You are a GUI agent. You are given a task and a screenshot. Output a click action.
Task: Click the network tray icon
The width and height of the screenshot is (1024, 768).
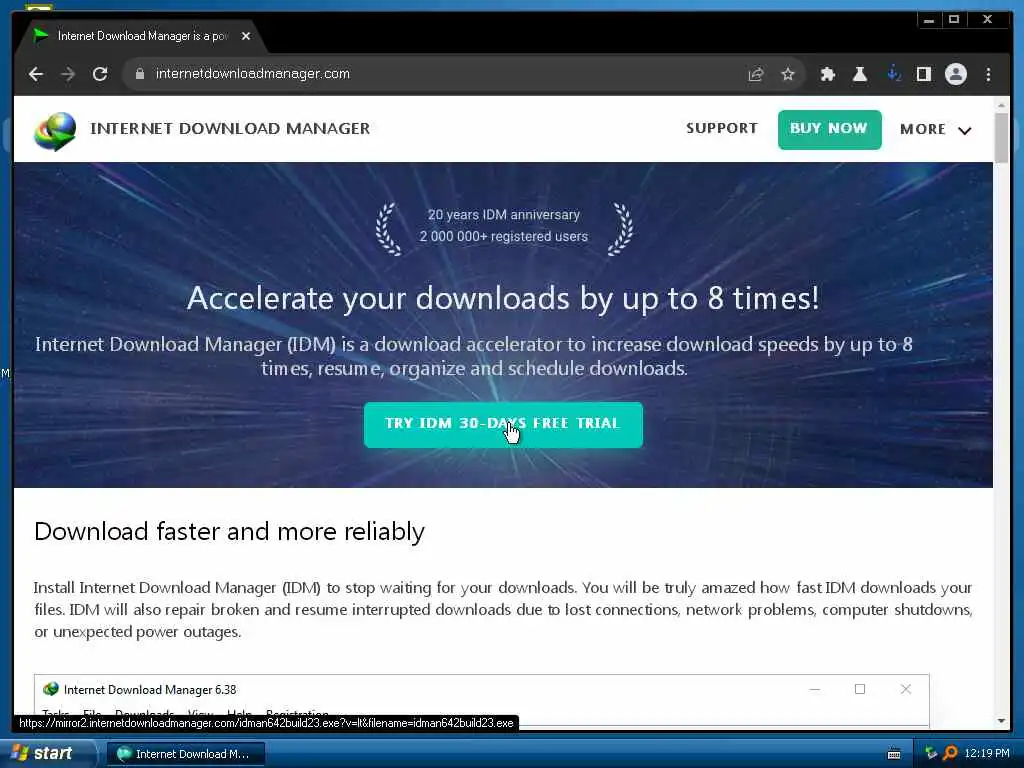pos(931,754)
